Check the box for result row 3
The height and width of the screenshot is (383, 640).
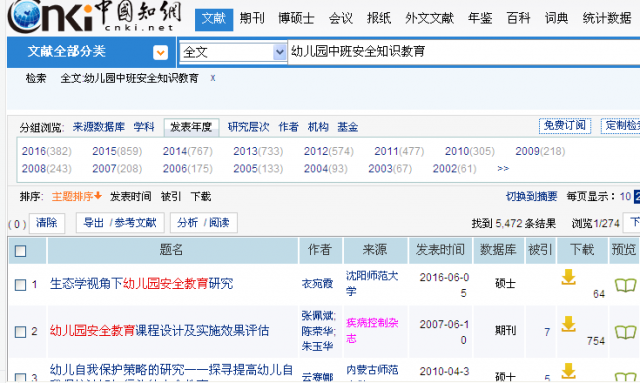click(20, 377)
